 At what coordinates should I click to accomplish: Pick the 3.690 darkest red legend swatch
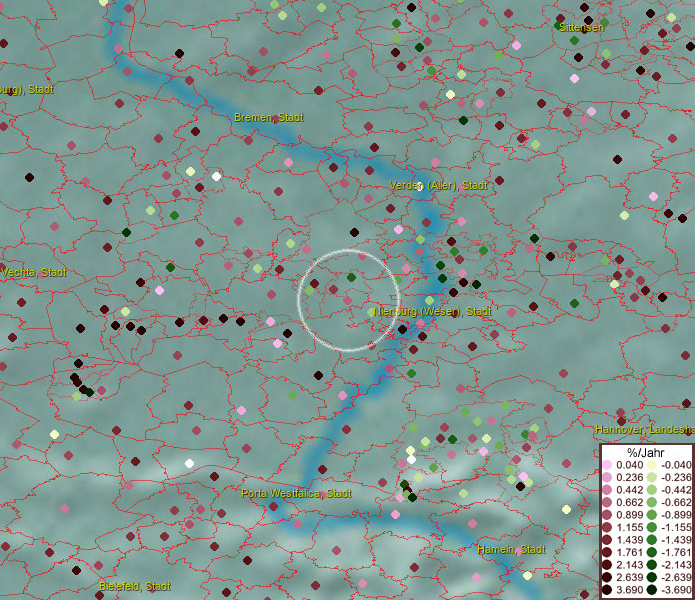point(606,591)
